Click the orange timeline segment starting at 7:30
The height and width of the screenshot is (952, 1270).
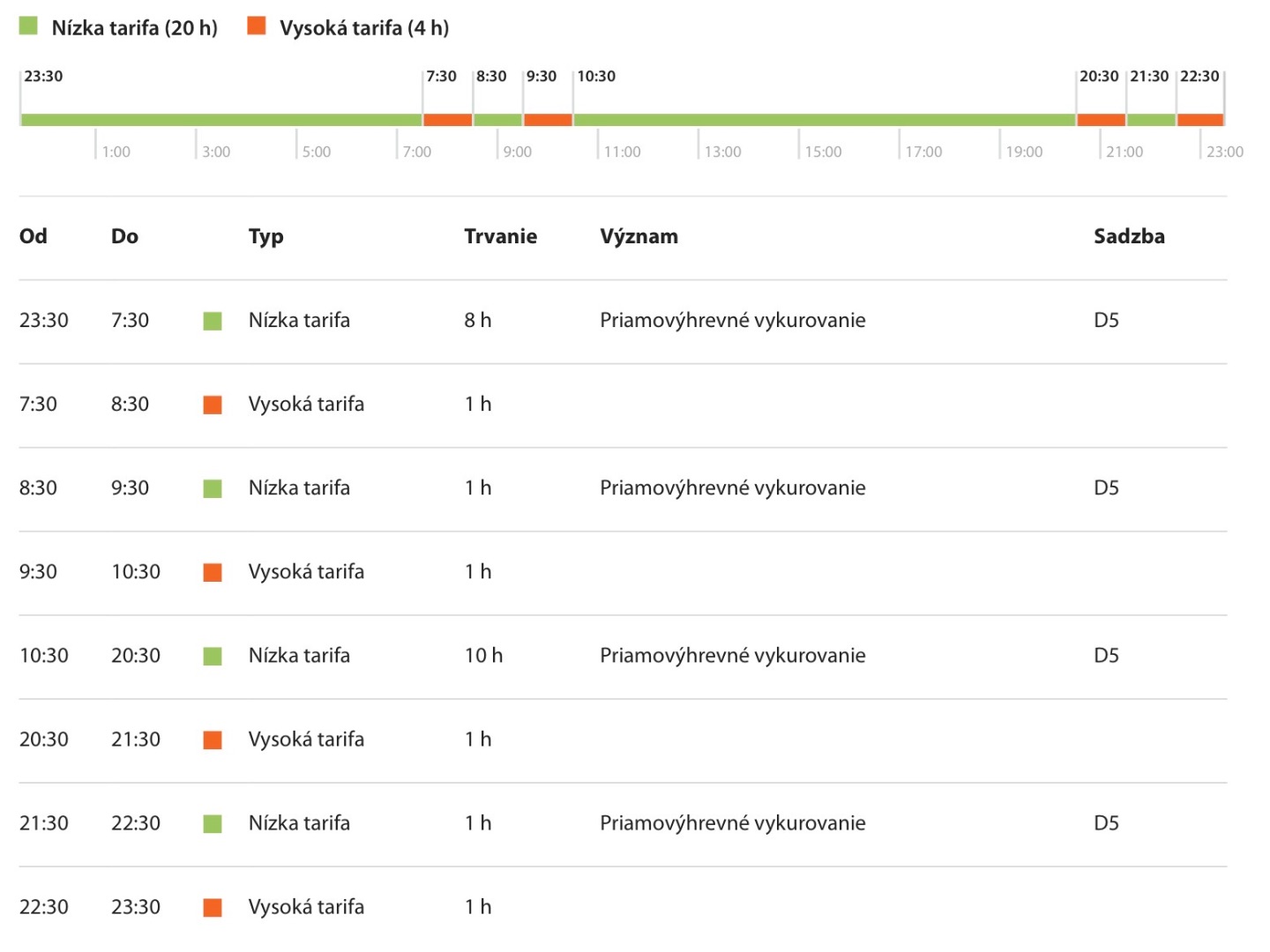[x=448, y=120]
